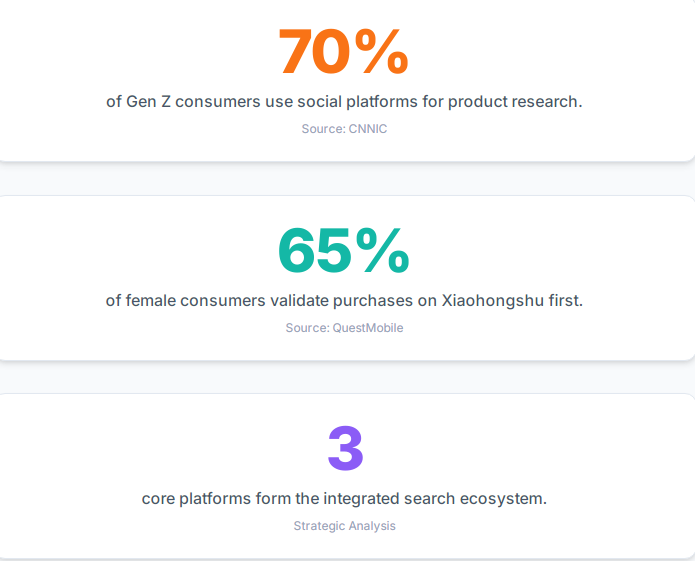The image size is (695, 561).
Task: Click the female consumers description text
Action: [x=344, y=300]
